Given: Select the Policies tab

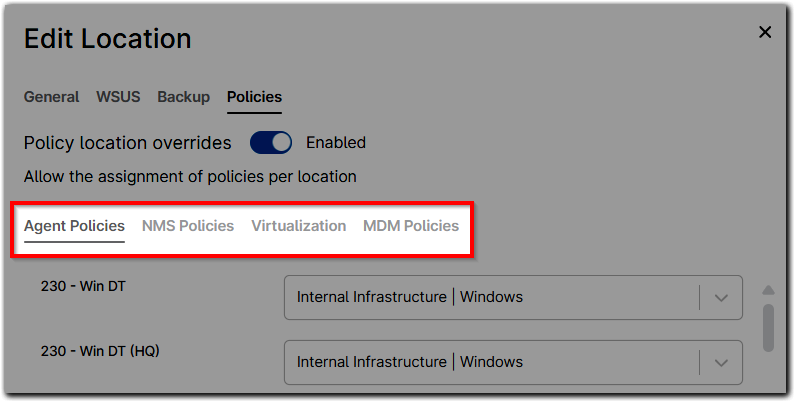Looking at the screenshot, I should click(x=254, y=97).
